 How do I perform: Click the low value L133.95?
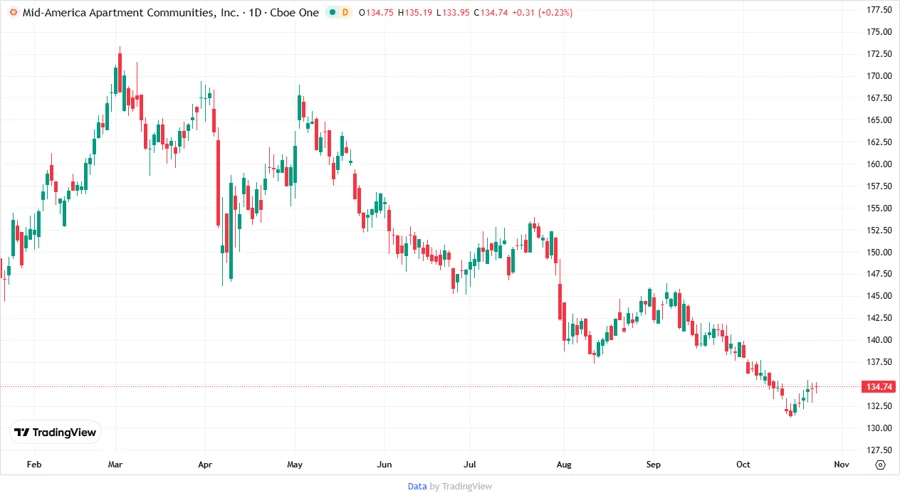pyautogui.click(x=453, y=12)
